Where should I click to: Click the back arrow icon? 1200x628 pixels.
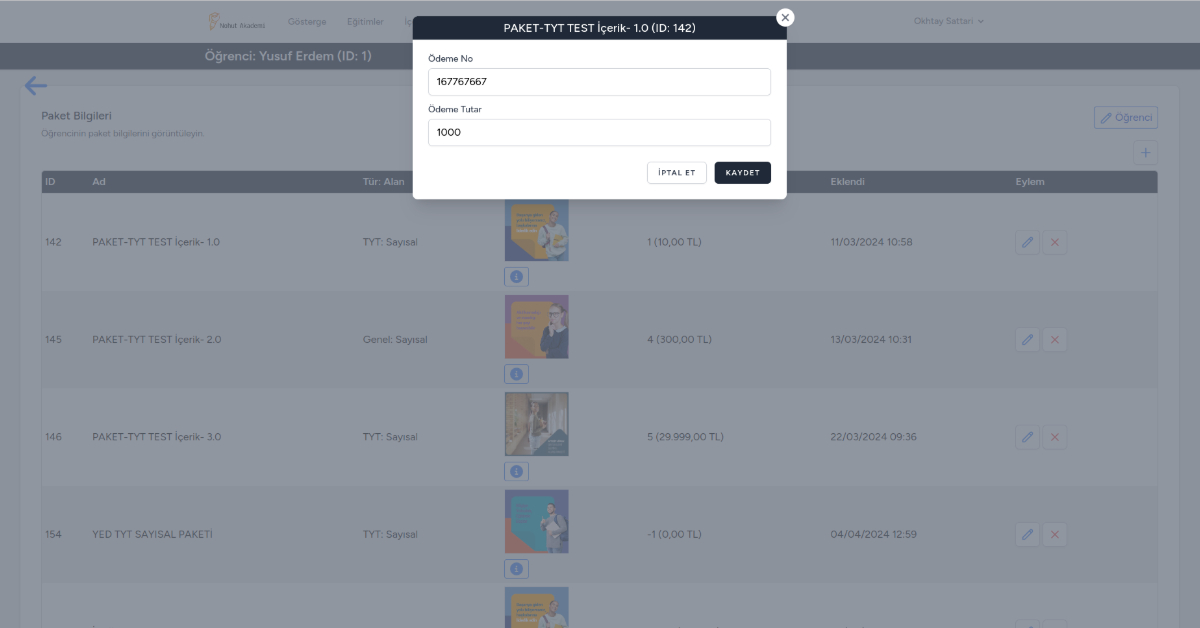pyautogui.click(x=36, y=87)
